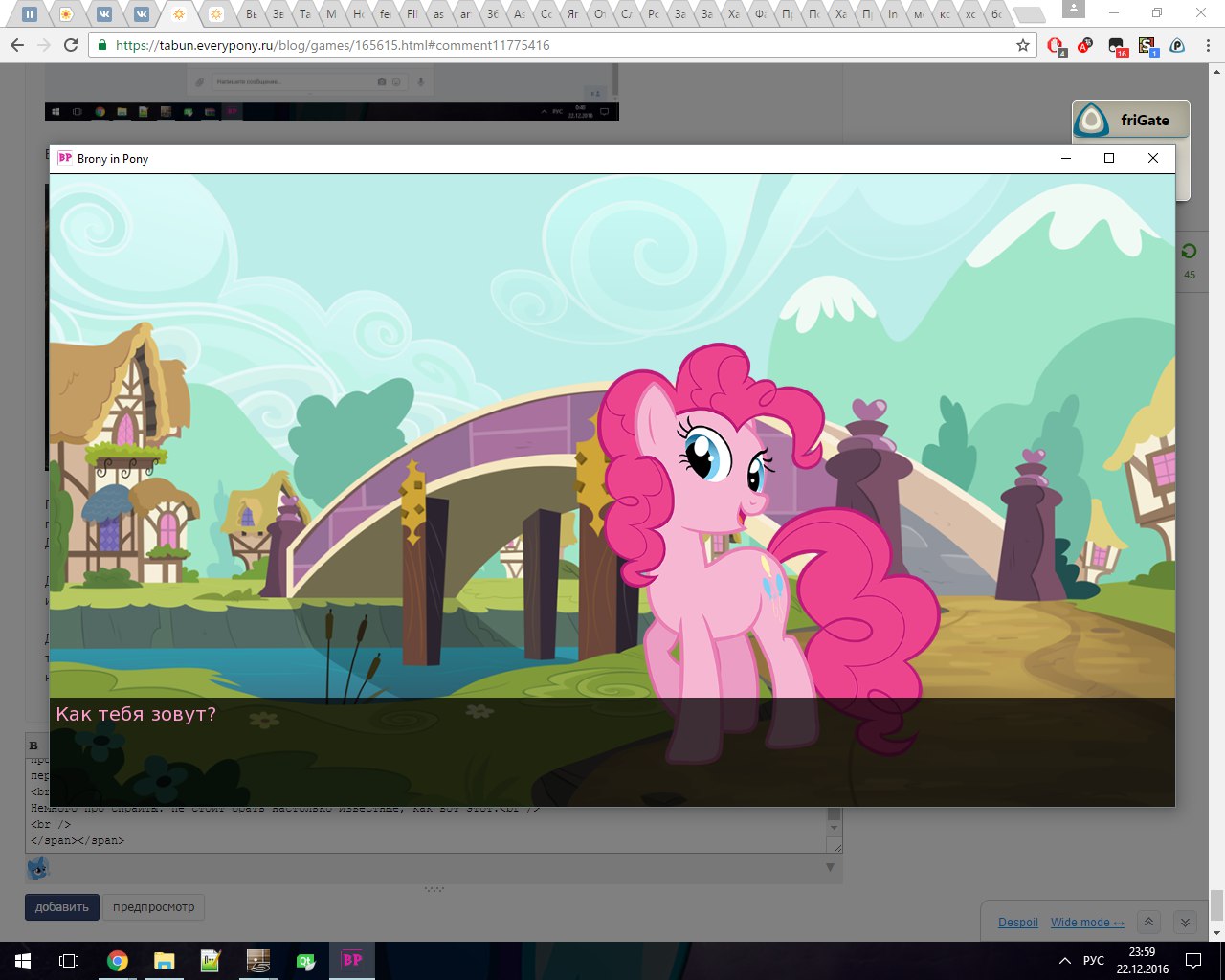Click the browser address bar URL
Screen dimensions: 1225x980
click(333, 45)
